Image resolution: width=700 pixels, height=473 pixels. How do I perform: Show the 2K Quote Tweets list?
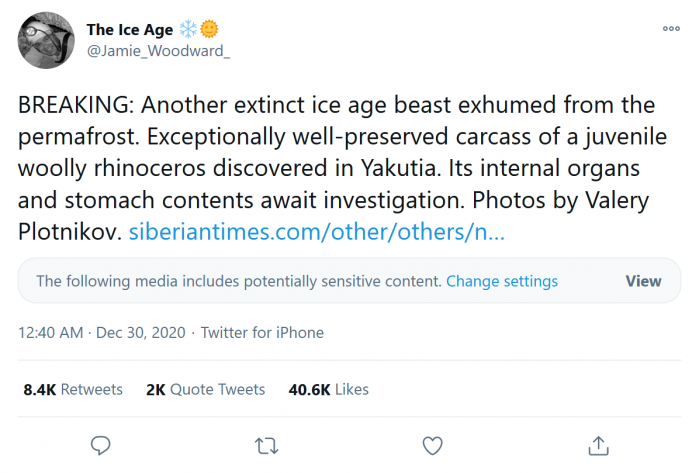[205, 389]
